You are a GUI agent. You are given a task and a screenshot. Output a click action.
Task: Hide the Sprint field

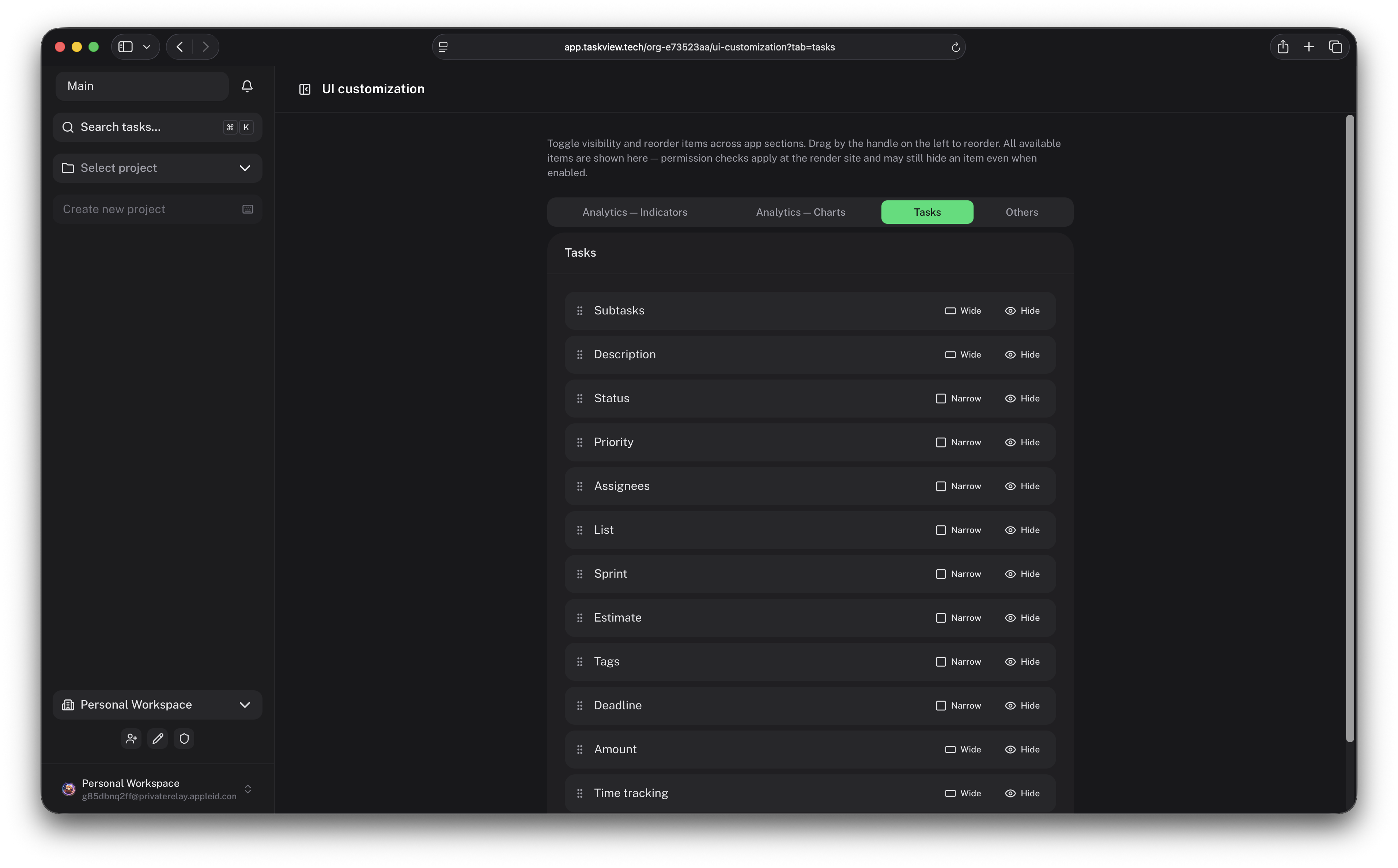tap(1022, 574)
